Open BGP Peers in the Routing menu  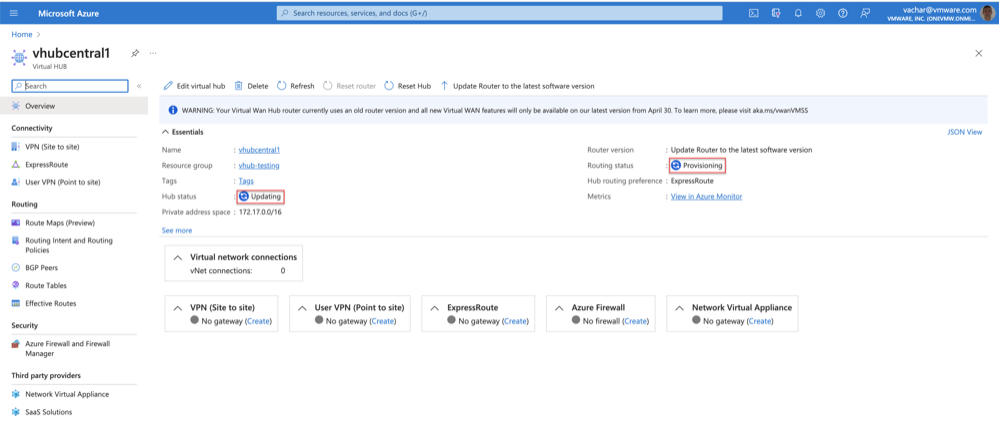(43, 267)
